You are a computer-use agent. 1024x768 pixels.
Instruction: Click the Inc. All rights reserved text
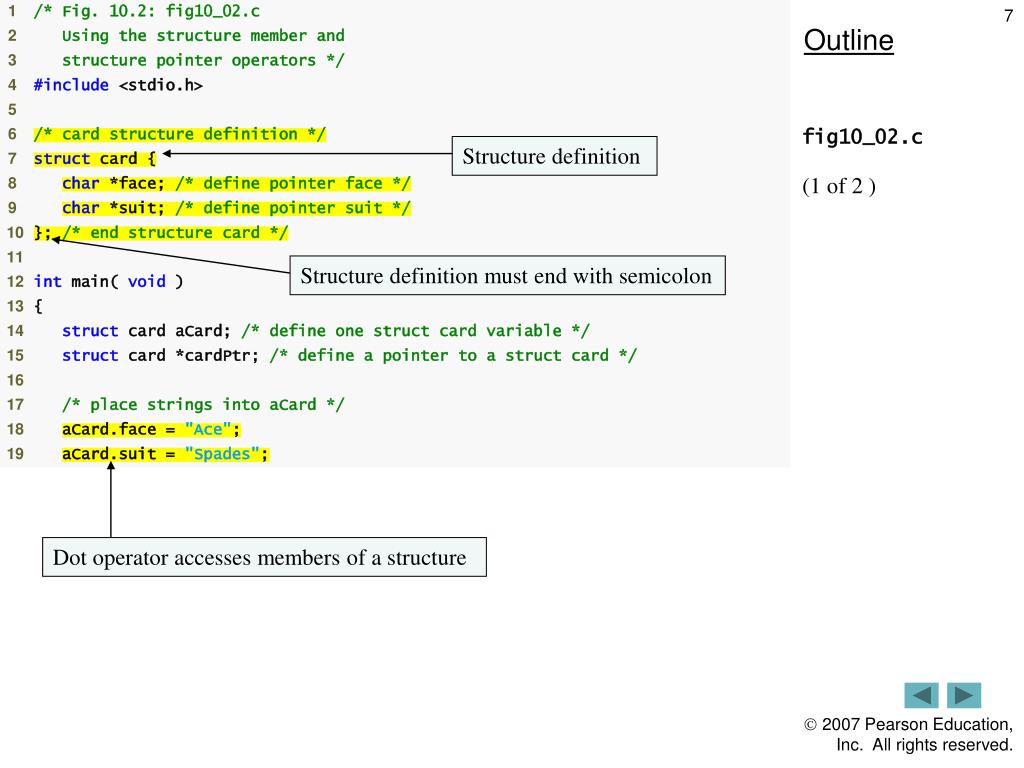[924, 745]
